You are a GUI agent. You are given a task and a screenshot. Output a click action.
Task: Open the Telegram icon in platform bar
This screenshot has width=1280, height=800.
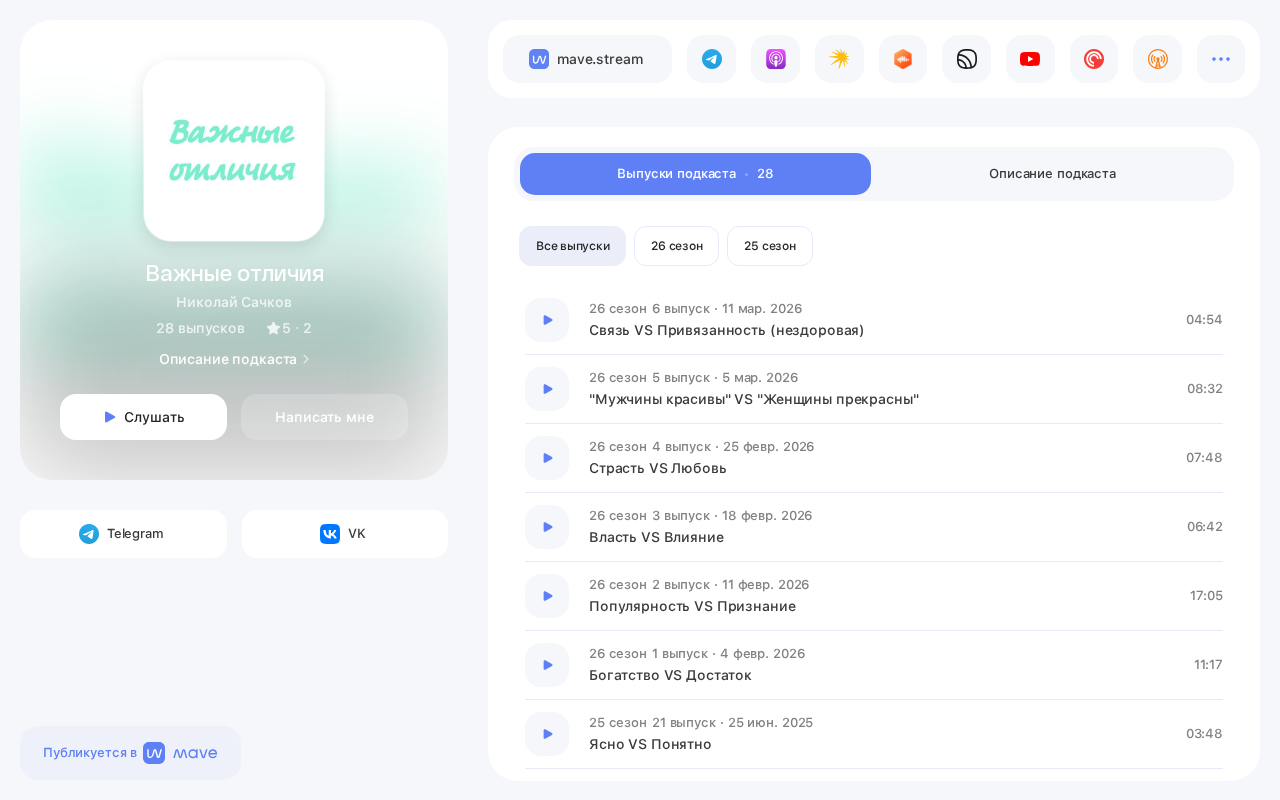pyautogui.click(x=711, y=59)
